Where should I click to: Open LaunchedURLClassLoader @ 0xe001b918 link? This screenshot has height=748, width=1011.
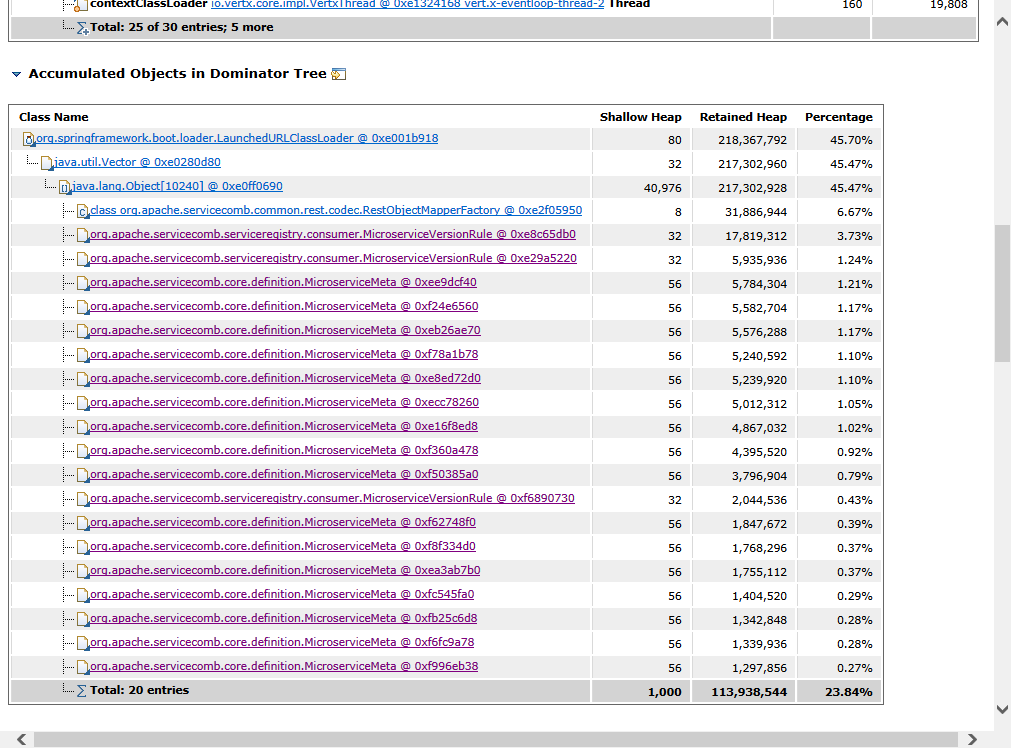click(237, 138)
